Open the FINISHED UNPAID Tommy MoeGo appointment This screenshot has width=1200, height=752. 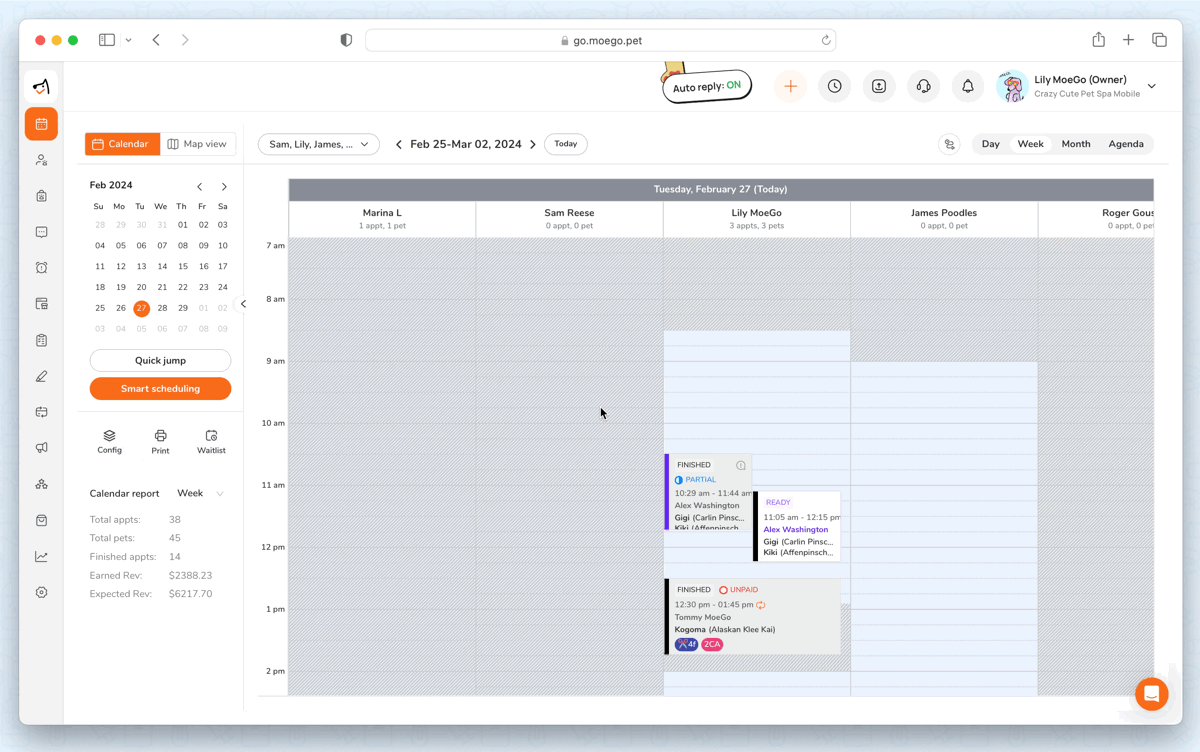[x=753, y=617]
